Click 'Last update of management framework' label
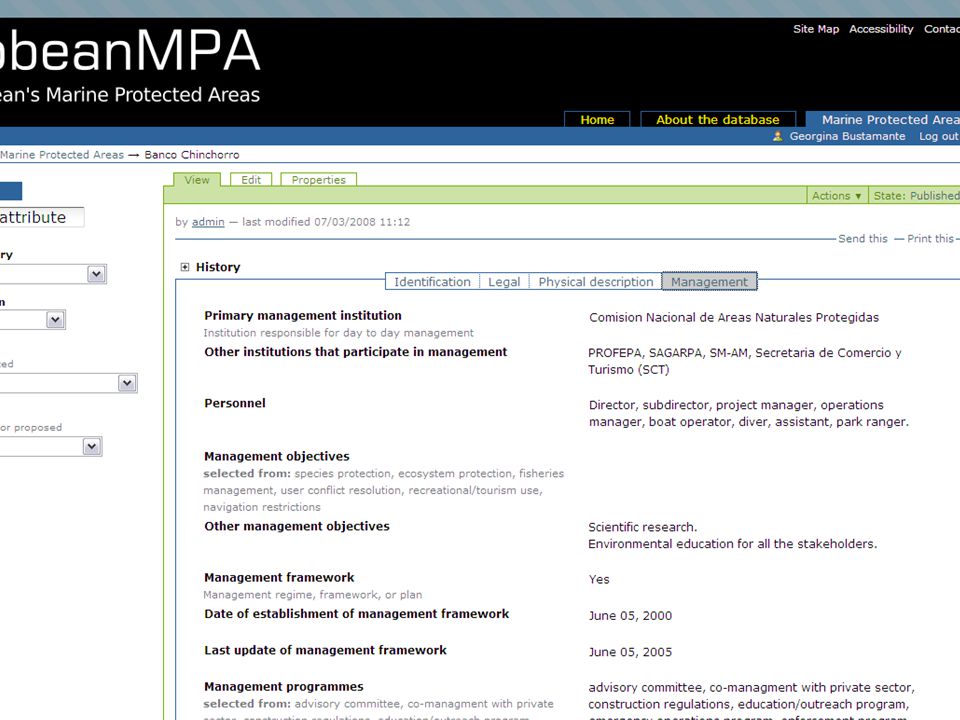The image size is (960, 720). (325, 650)
